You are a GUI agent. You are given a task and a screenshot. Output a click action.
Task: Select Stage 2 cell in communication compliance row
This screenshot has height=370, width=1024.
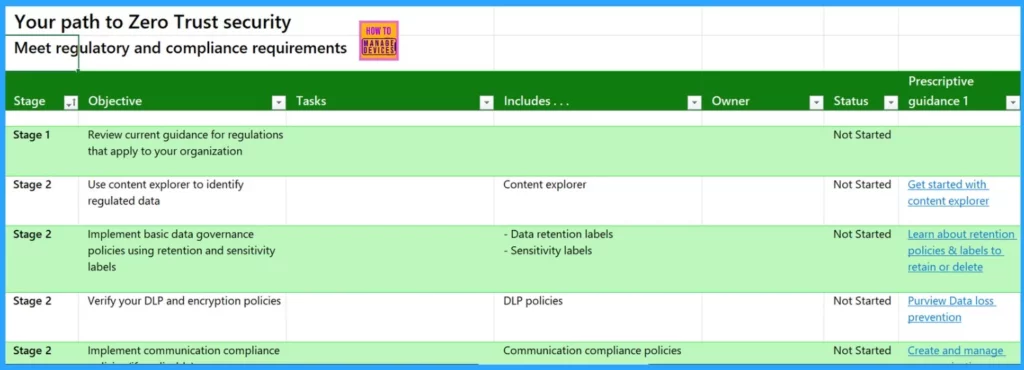[42, 352]
